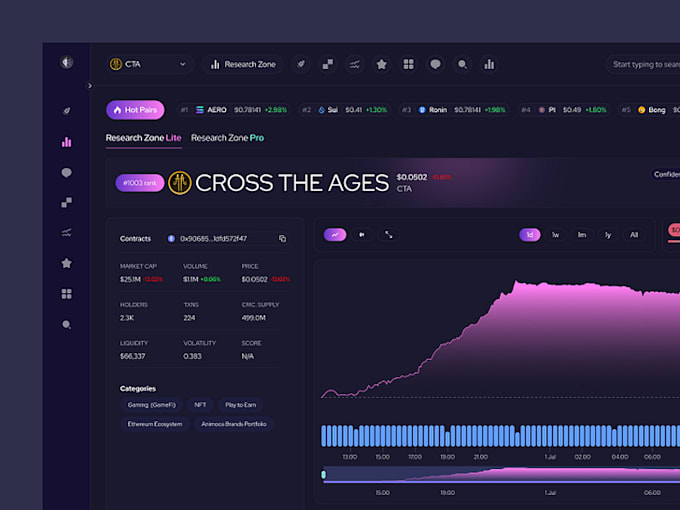The width and height of the screenshot is (680, 510).
Task: Click the market cap value $25.1M
Action: click(x=130, y=279)
